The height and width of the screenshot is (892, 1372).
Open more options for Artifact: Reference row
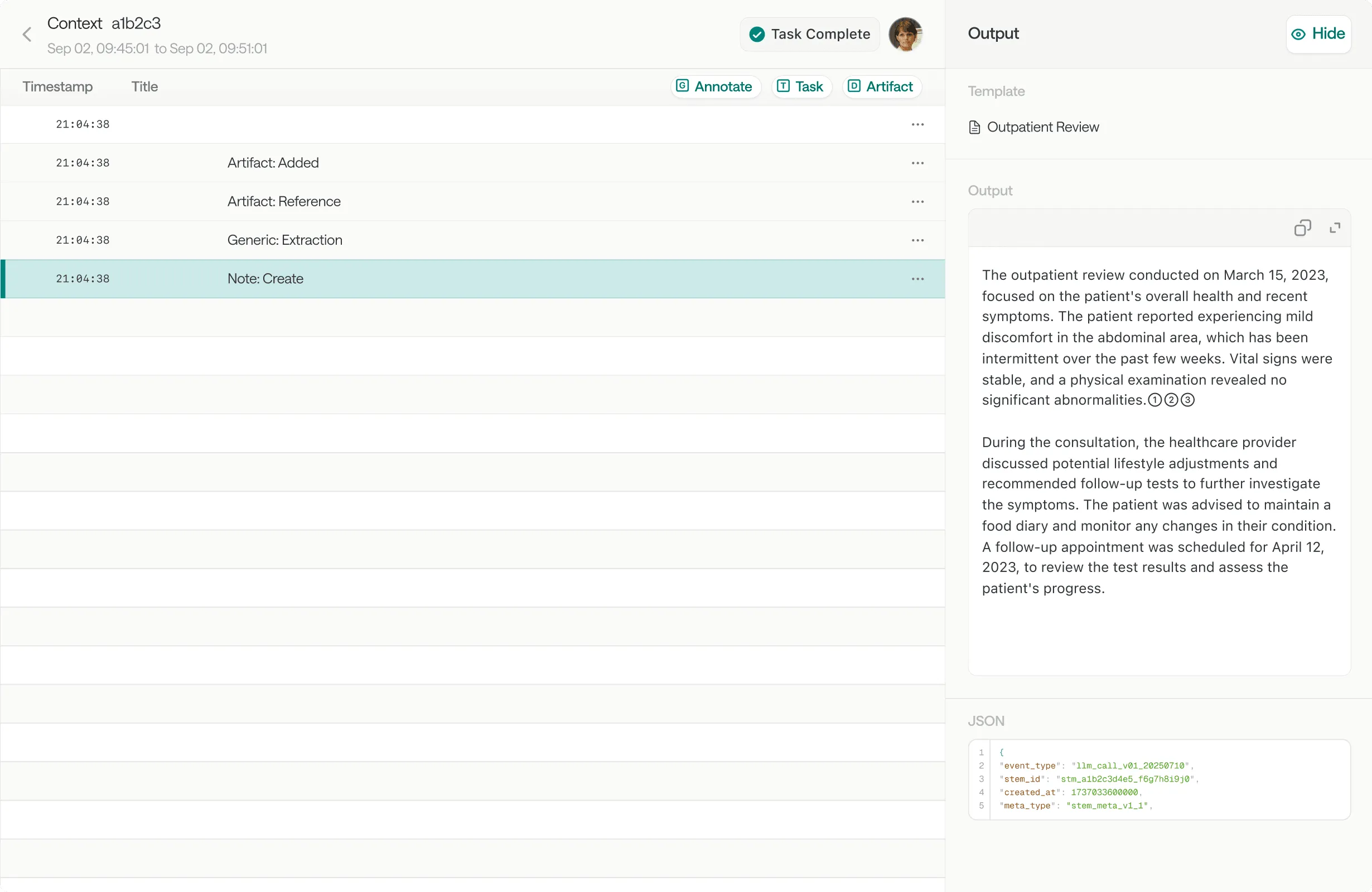(x=918, y=202)
